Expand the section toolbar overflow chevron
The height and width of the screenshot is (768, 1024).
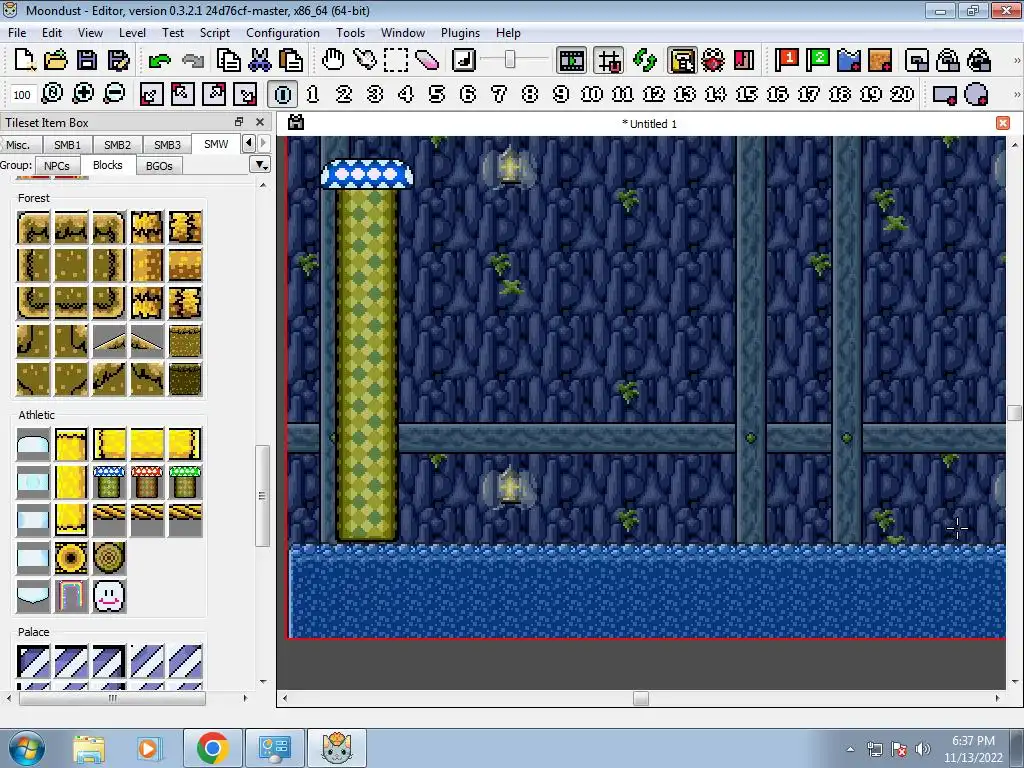1016,95
